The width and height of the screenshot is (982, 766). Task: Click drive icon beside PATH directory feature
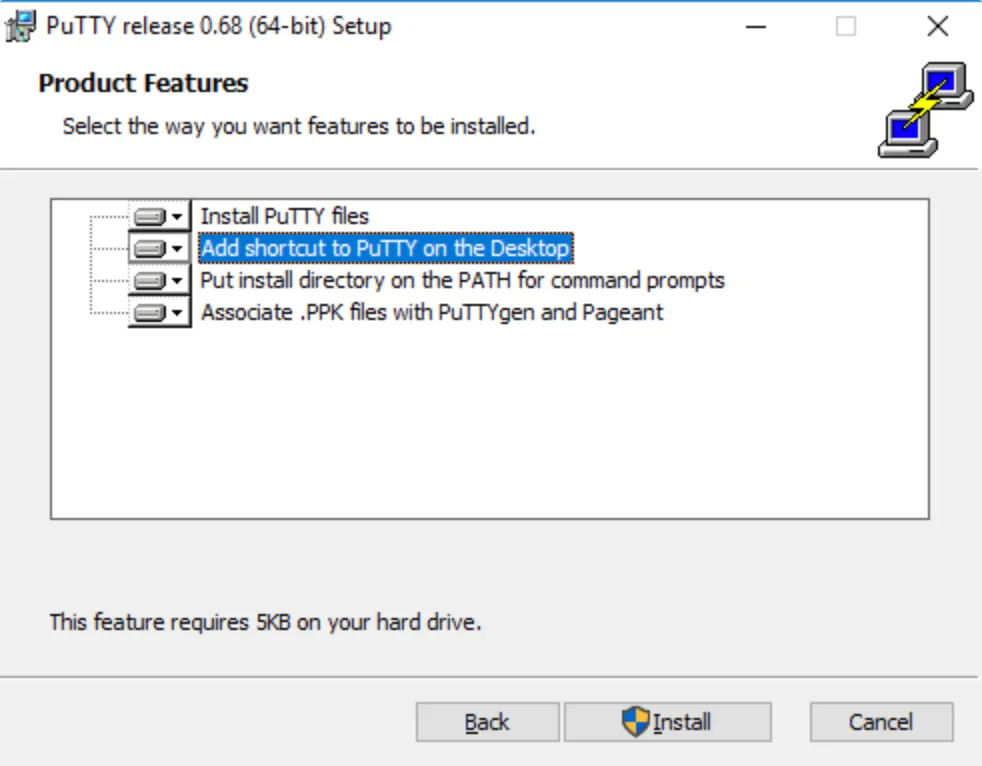(x=149, y=280)
